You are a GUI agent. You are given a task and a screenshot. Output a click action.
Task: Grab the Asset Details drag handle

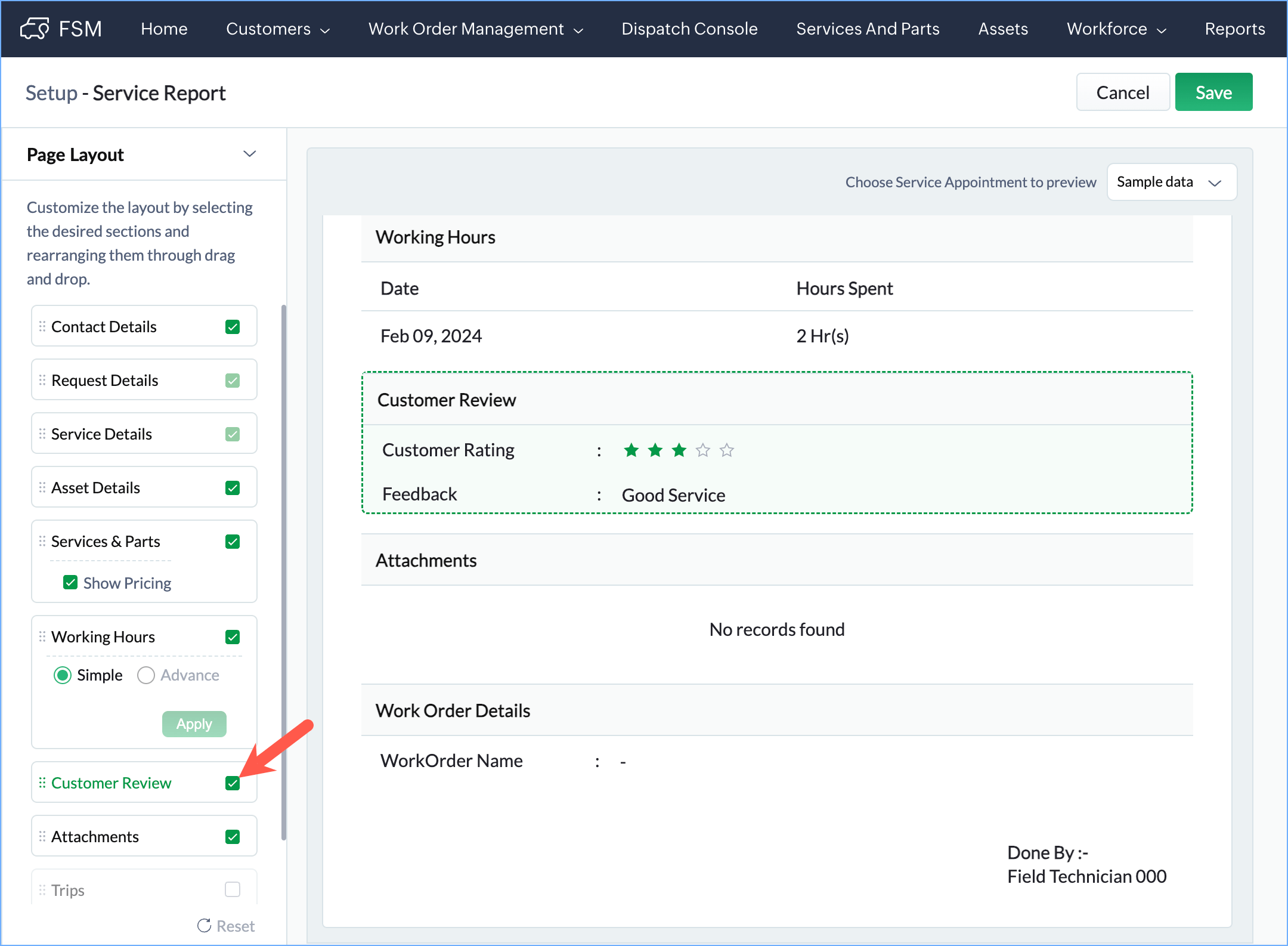tap(42, 487)
